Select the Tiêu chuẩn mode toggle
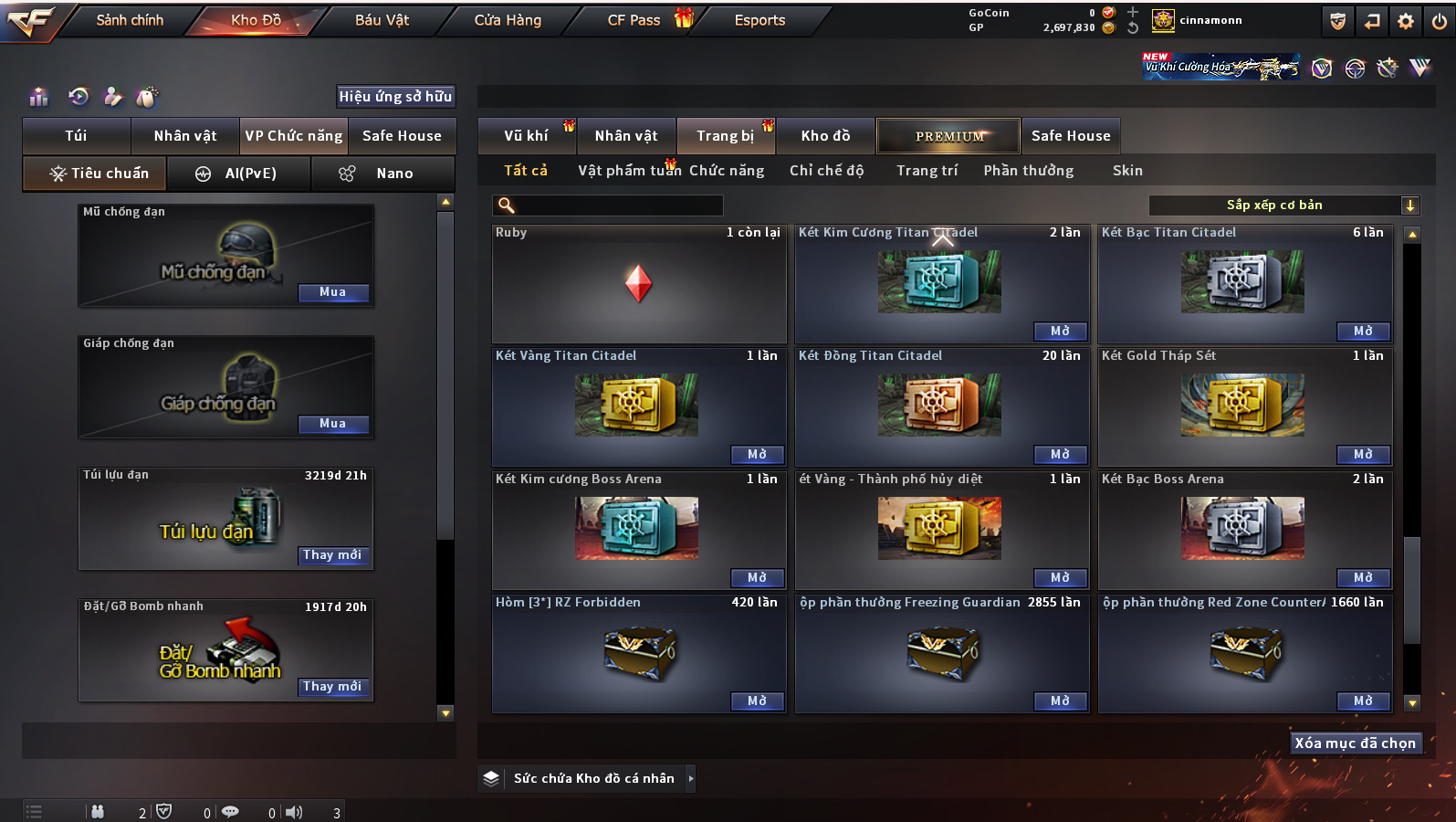 [95, 173]
